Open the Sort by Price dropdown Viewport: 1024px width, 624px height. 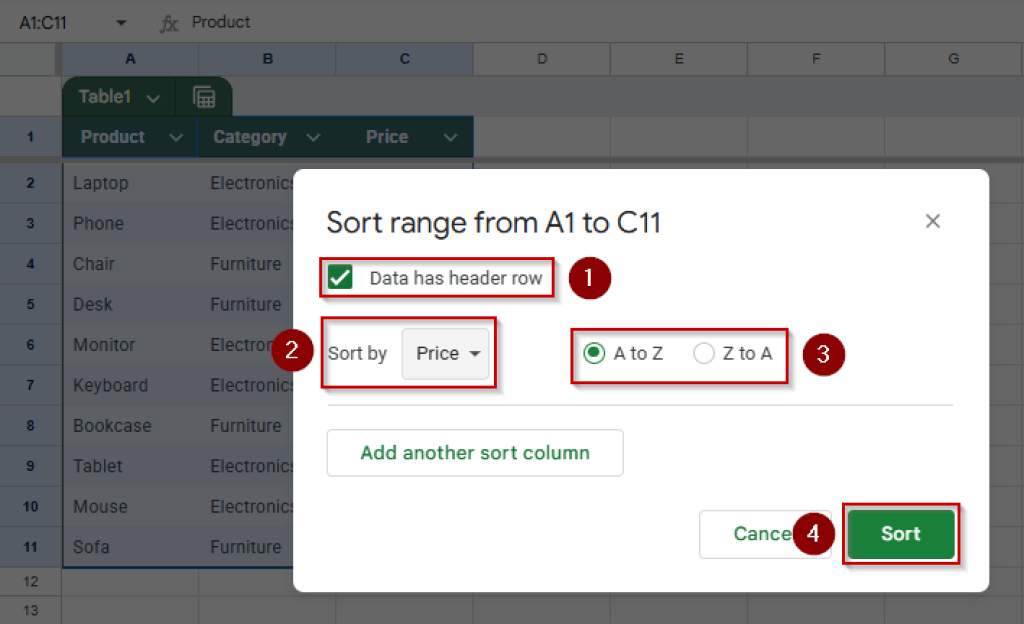click(447, 353)
